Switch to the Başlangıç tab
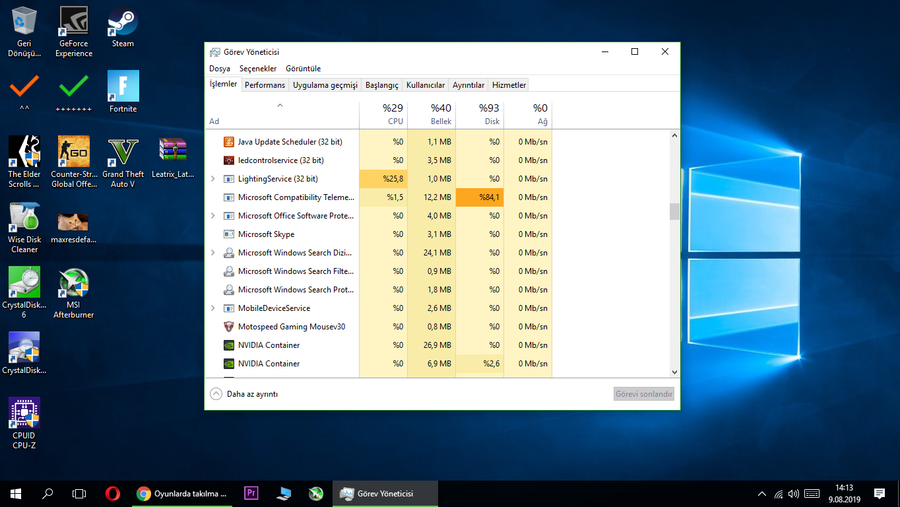The height and width of the screenshot is (507, 900). 382,85
